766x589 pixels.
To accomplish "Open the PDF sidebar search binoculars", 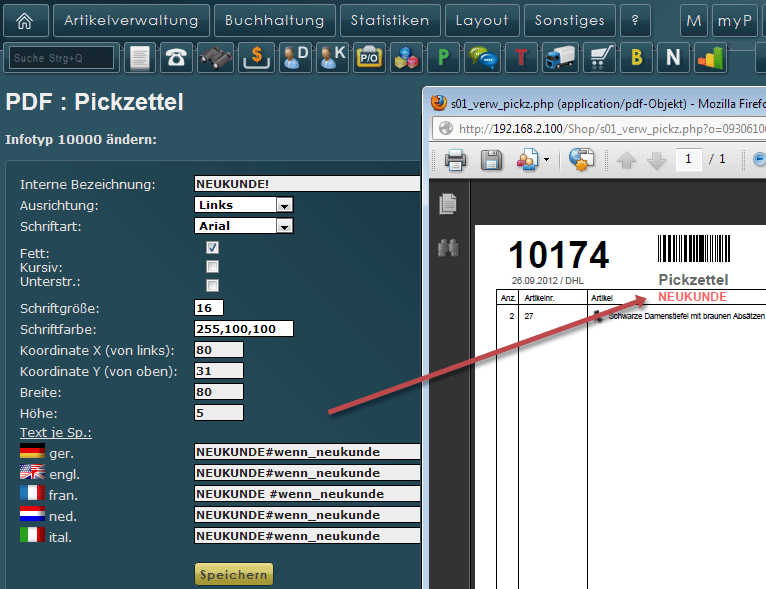I will (448, 248).
